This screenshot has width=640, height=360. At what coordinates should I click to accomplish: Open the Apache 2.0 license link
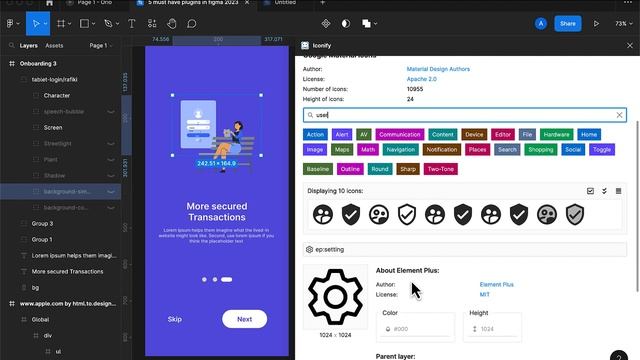pos(421,79)
